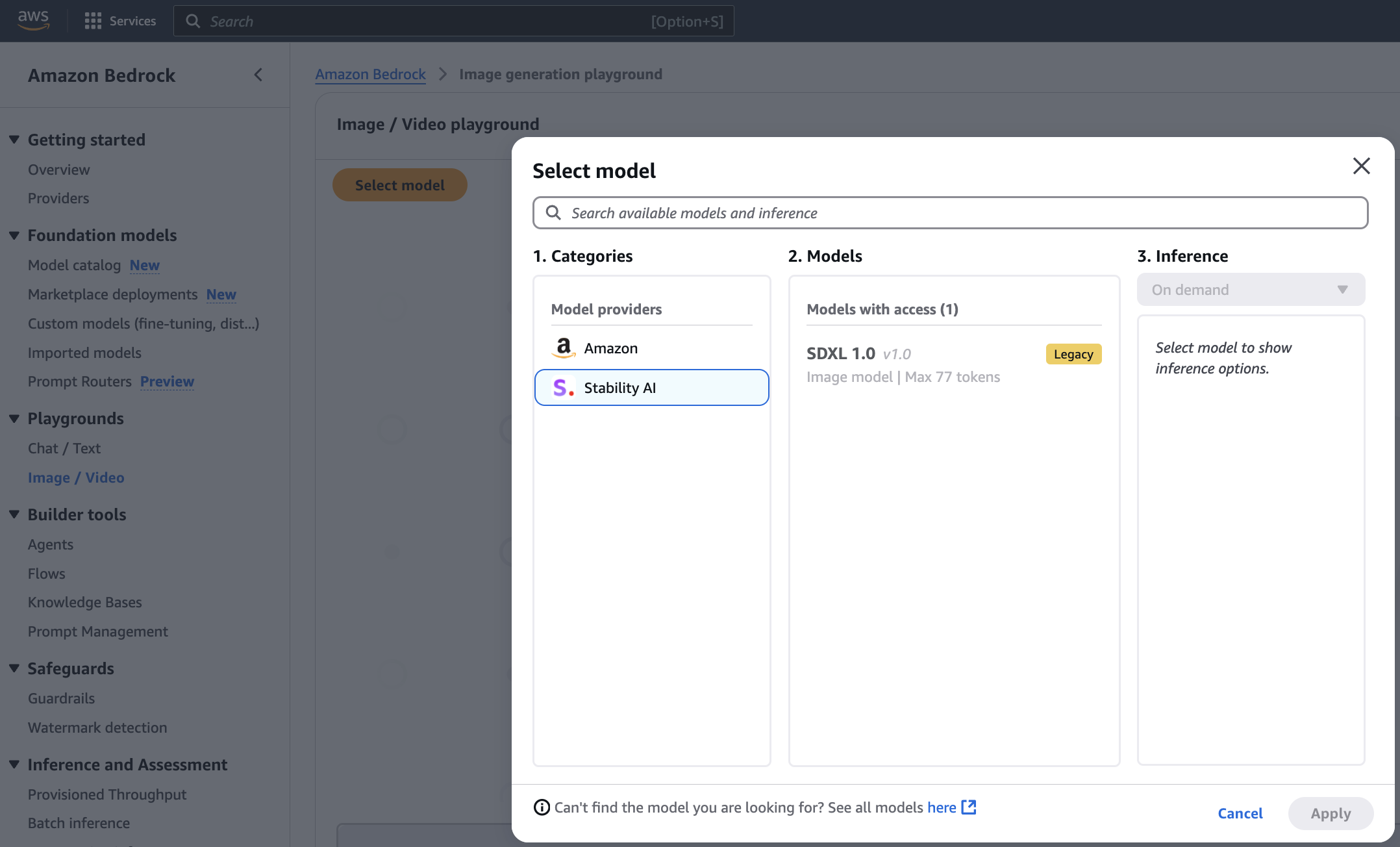Collapse the Getting started section
The image size is (1400, 847).
[x=14, y=140]
